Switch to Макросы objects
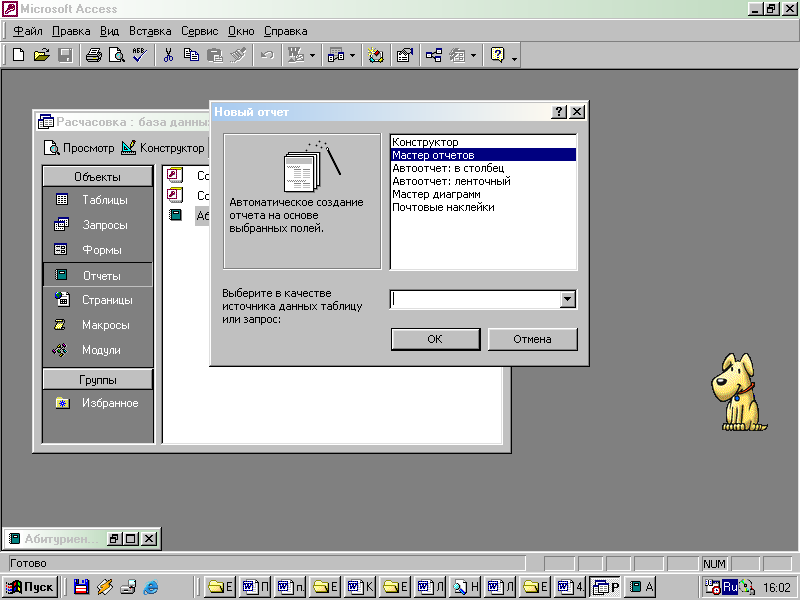This screenshot has height=600, width=800. click(x=97, y=324)
